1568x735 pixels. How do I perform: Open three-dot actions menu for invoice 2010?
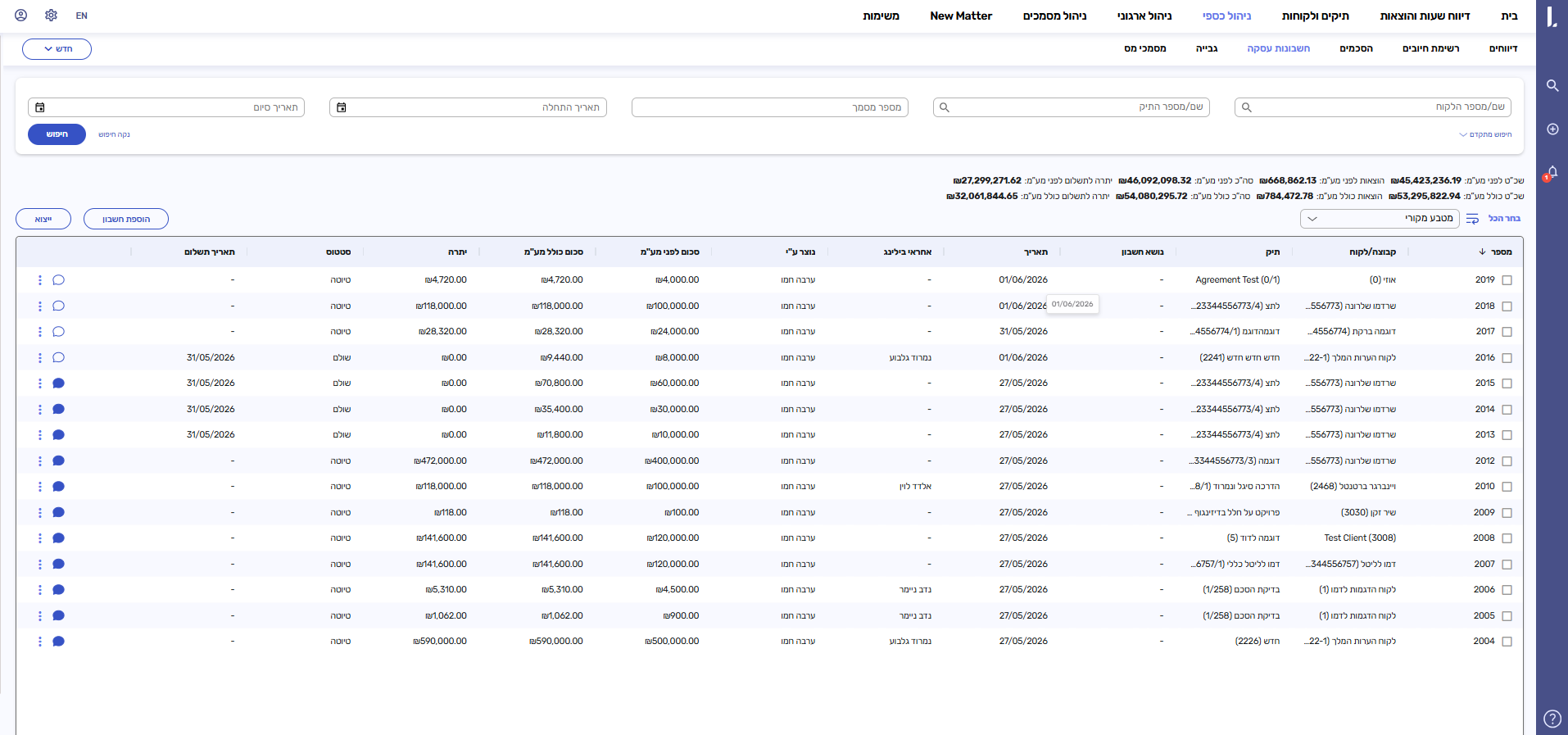click(x=39, y=487)
